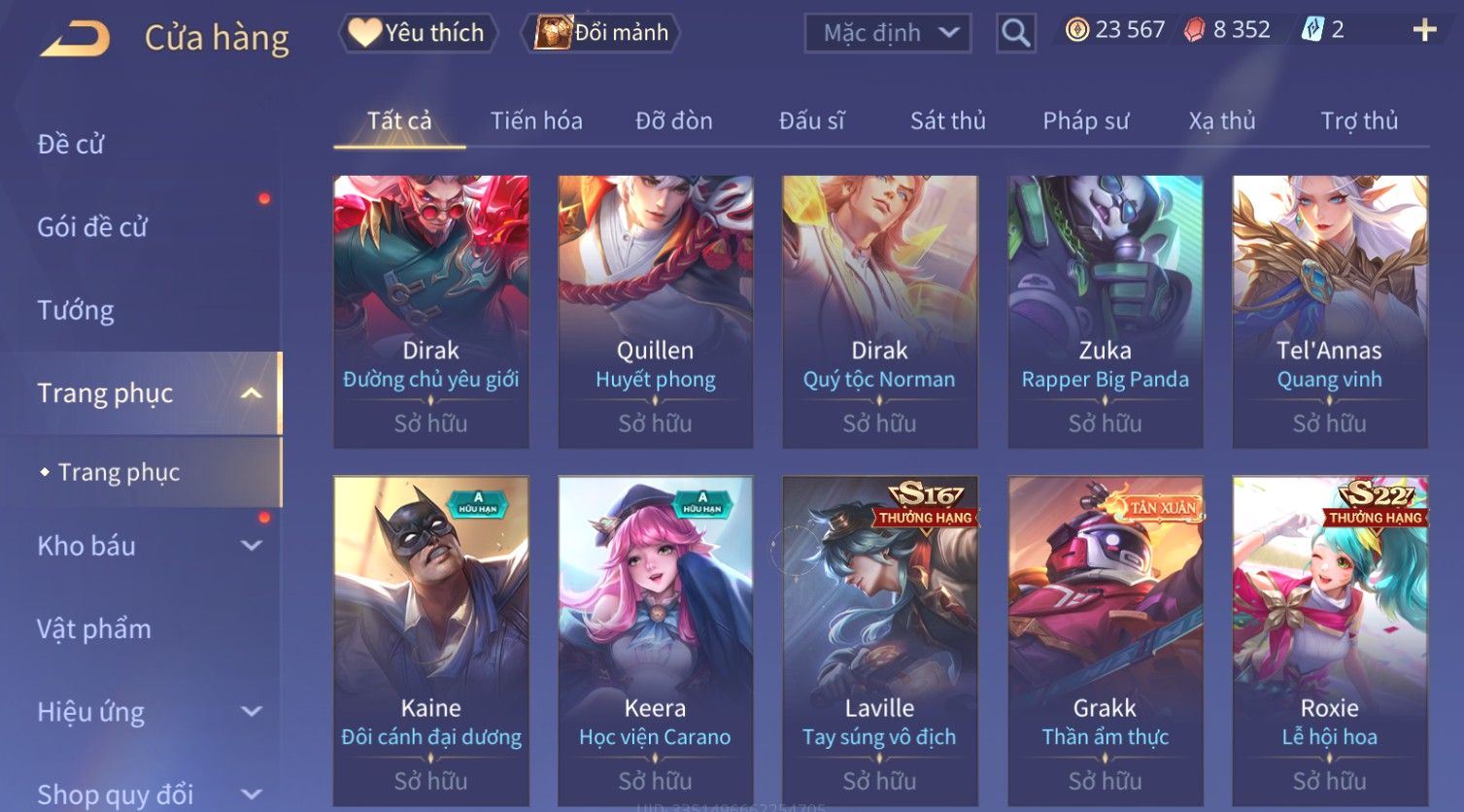Select the Quillen Huyết phong skin card
Screen dimensions: 1464x812
656,312
